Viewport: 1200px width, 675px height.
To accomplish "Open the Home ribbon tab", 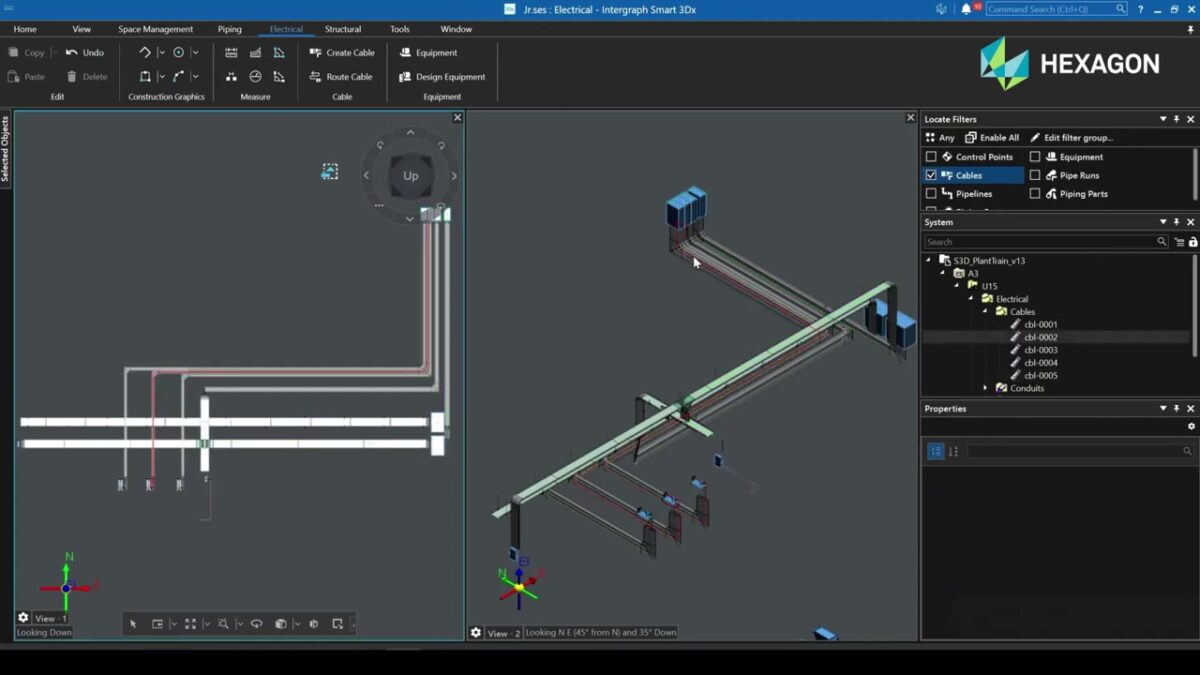I will (25, 29).
